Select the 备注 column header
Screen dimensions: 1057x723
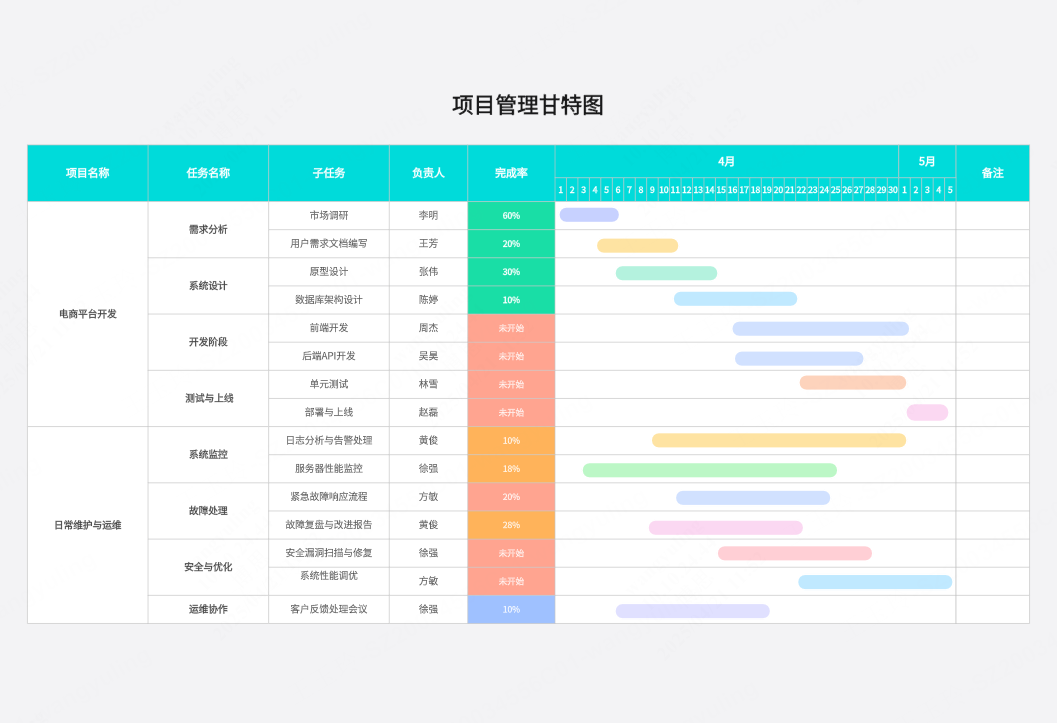click(992, 173)
